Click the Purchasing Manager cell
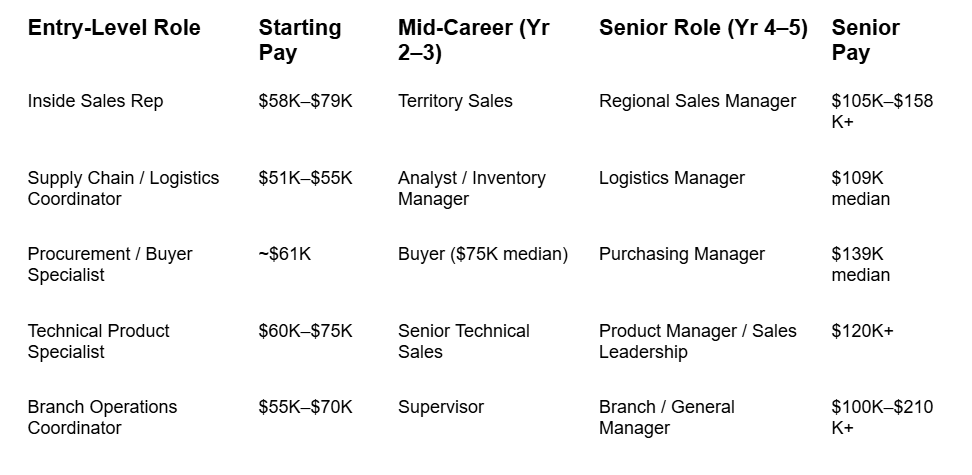The width and height of the screenshot is (972, 475). tap(682, 254)
